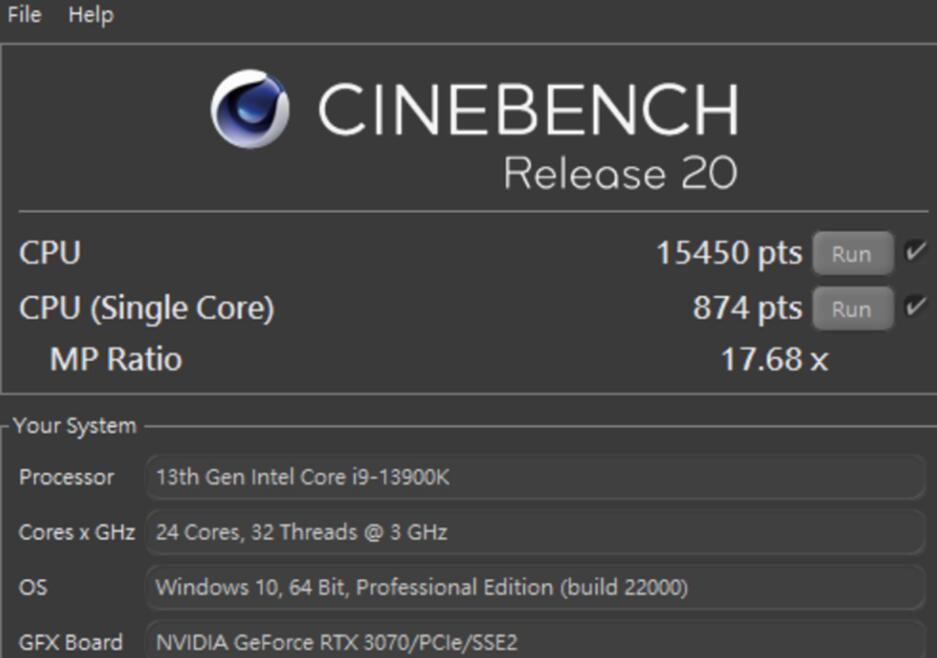Run the CPU (Single Core) benchmark
937x658 pixels.
[851, 309]
